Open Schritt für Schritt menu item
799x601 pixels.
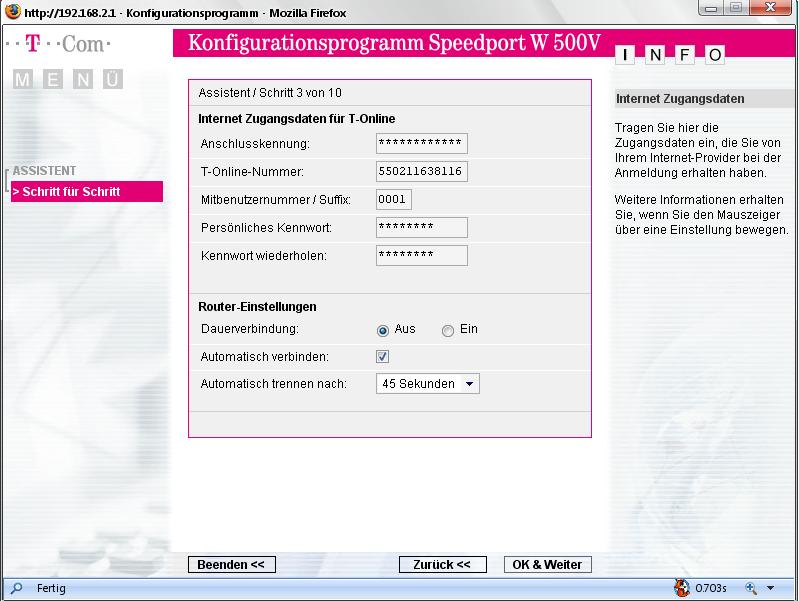click(87, 192)
